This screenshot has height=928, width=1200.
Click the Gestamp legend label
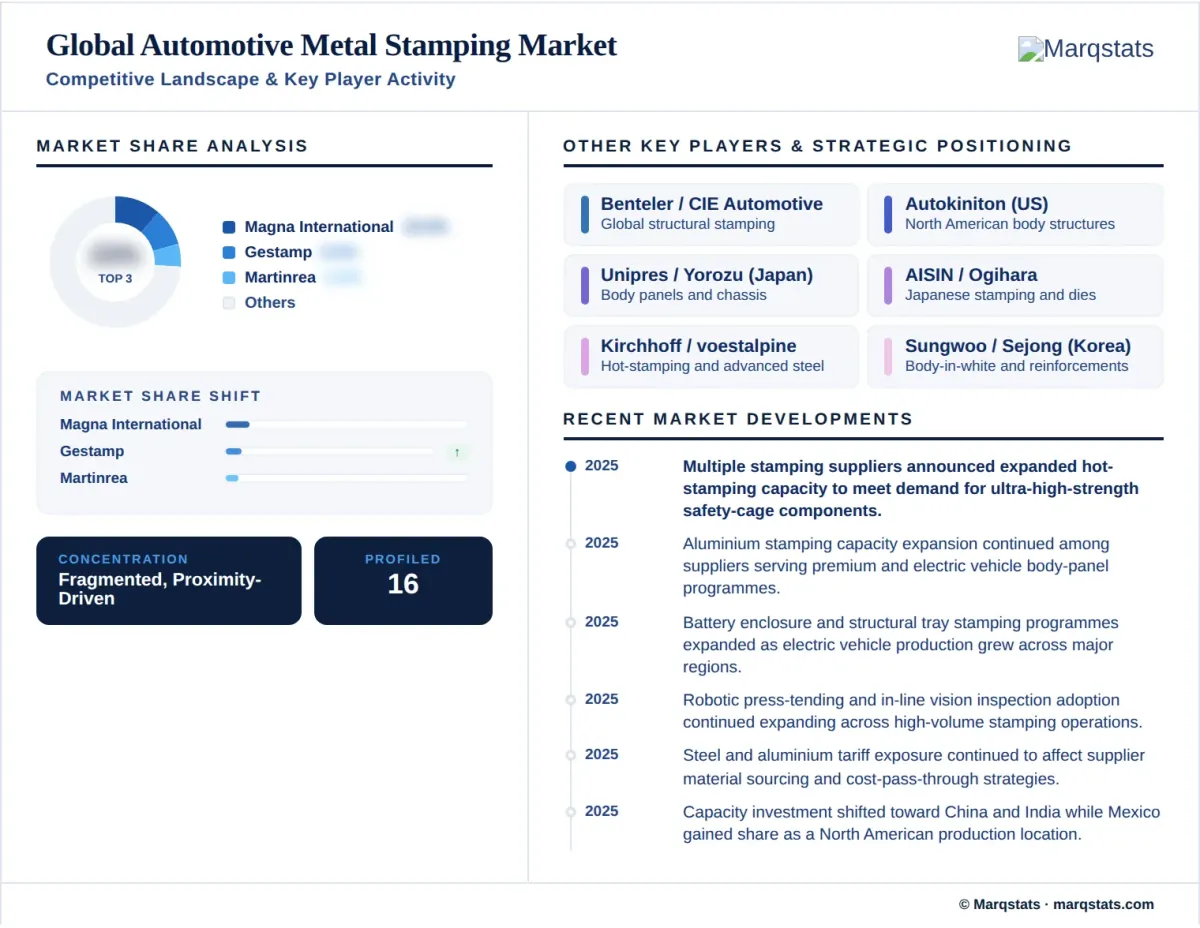pyautogui.click(x=278, y=252)
